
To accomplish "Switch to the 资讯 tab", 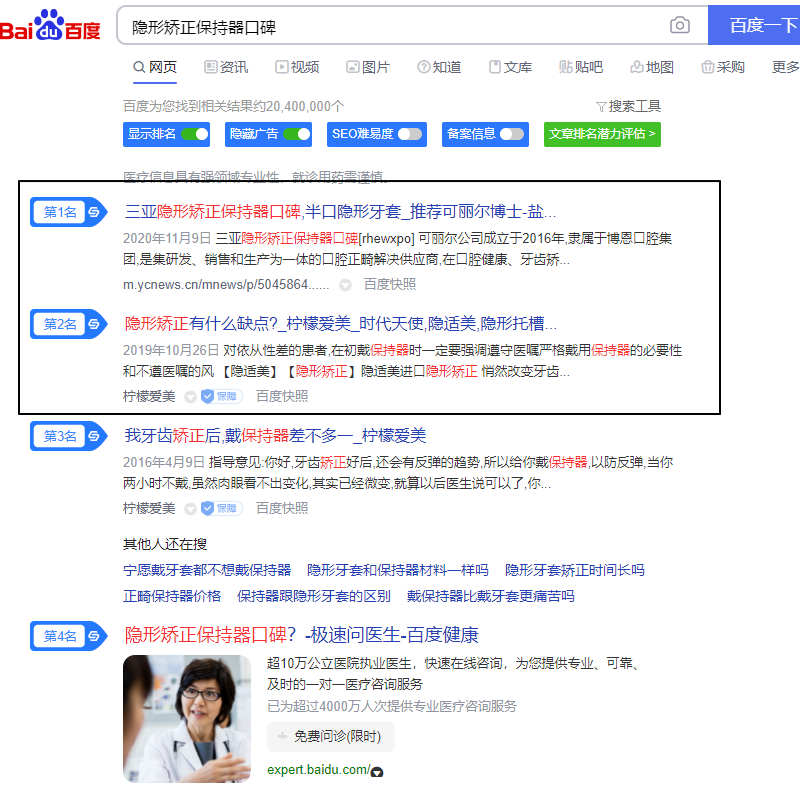I will pyautogui.click(x=226, y=67).
